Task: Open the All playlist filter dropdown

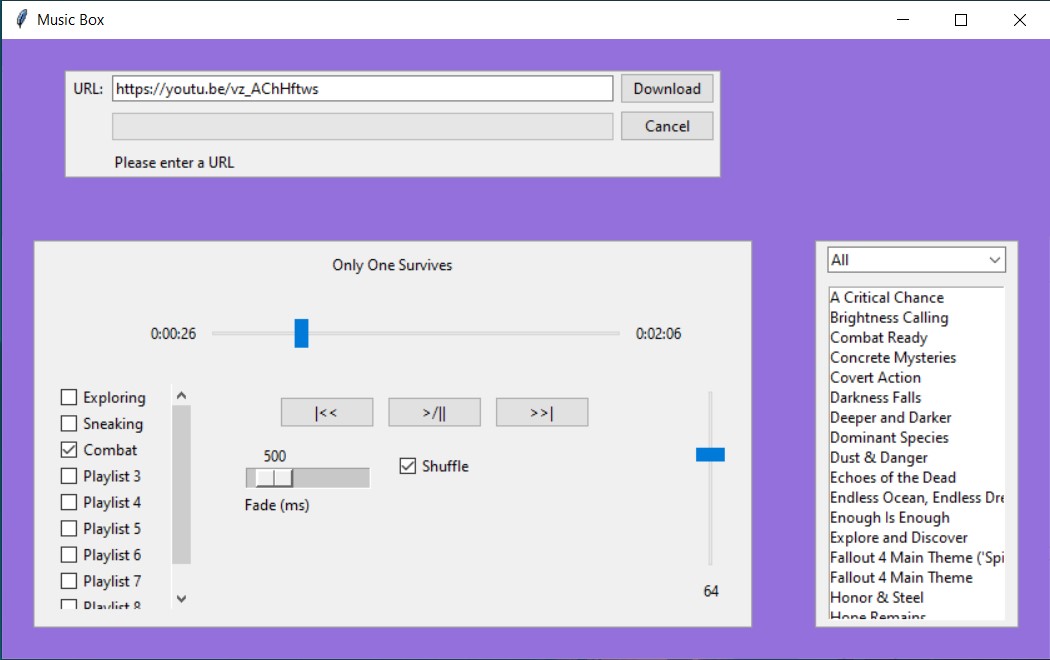Action: pos(916,260)
